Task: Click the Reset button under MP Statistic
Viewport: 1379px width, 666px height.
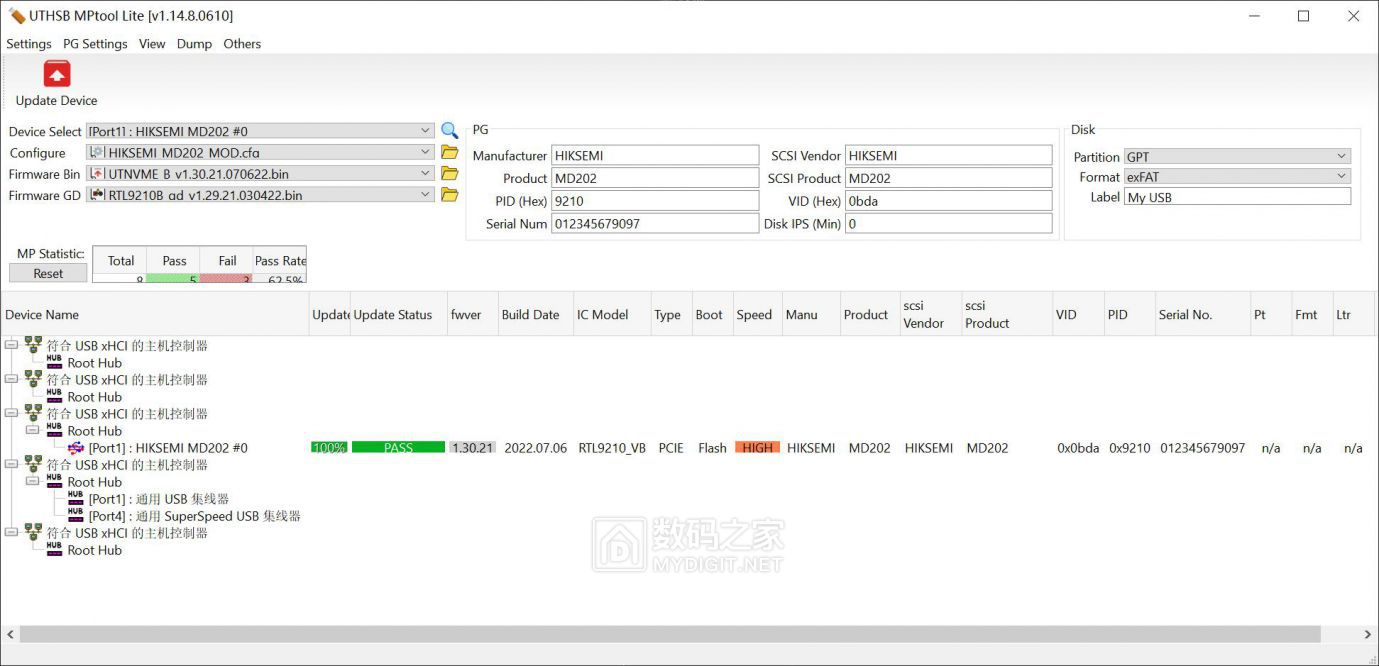Action: [x=47, y=272]
